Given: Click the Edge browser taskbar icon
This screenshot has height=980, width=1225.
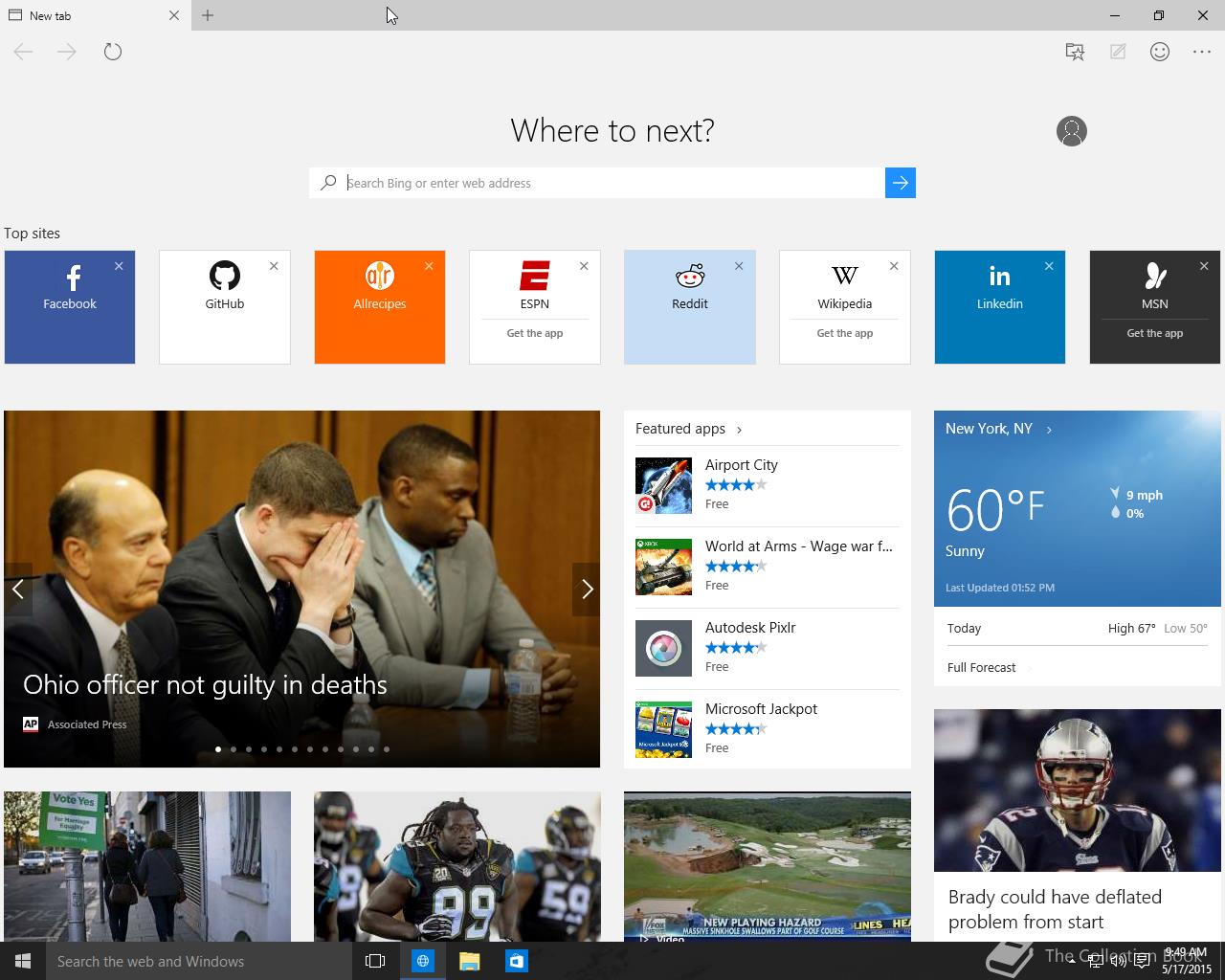Looking at the screenshot, I should (x=422, y=961).
